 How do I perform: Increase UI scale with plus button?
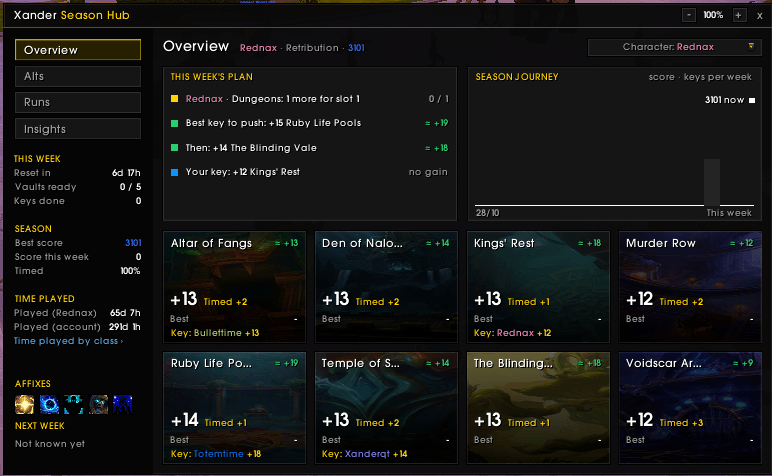(738, 15)
